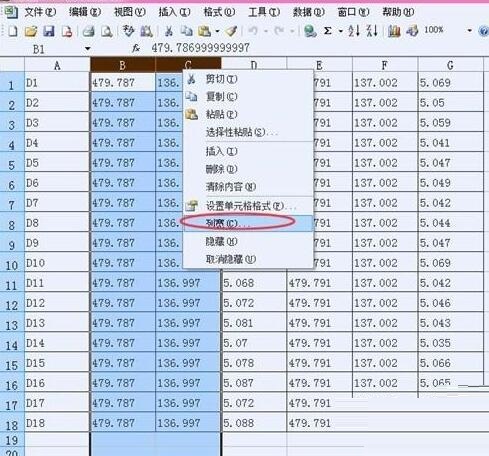Click the Sort Ascending icon
This screenshot has height=456, width=489.
pyautogui.click(x=354, y=31)
